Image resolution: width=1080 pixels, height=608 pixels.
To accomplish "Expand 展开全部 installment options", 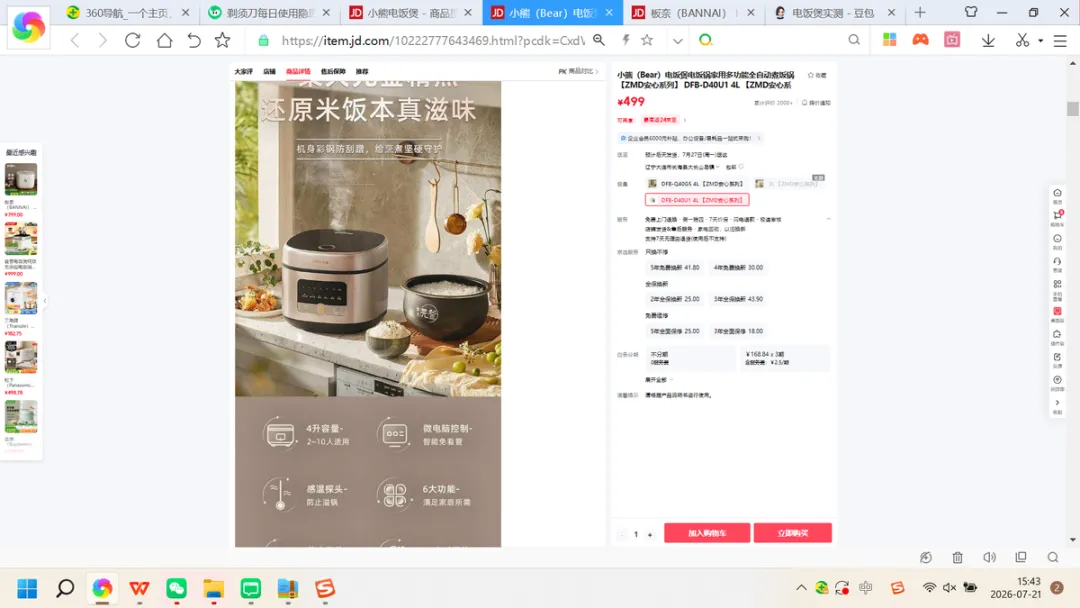I will click(658, 379).
